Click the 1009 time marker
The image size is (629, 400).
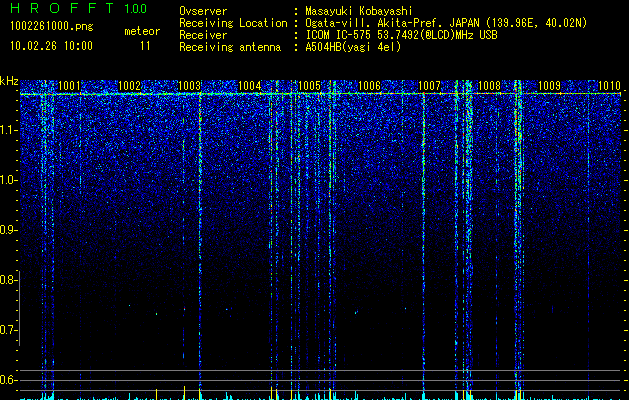click(x=549, y=86)
